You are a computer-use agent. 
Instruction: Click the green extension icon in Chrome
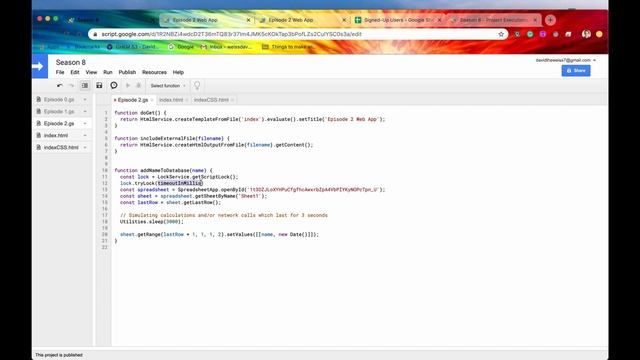(530, 34)
